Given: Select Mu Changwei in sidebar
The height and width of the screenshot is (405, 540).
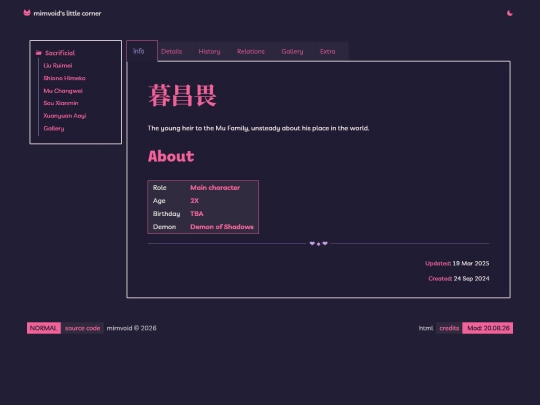Looking at the screenshot, I should 63,91.
